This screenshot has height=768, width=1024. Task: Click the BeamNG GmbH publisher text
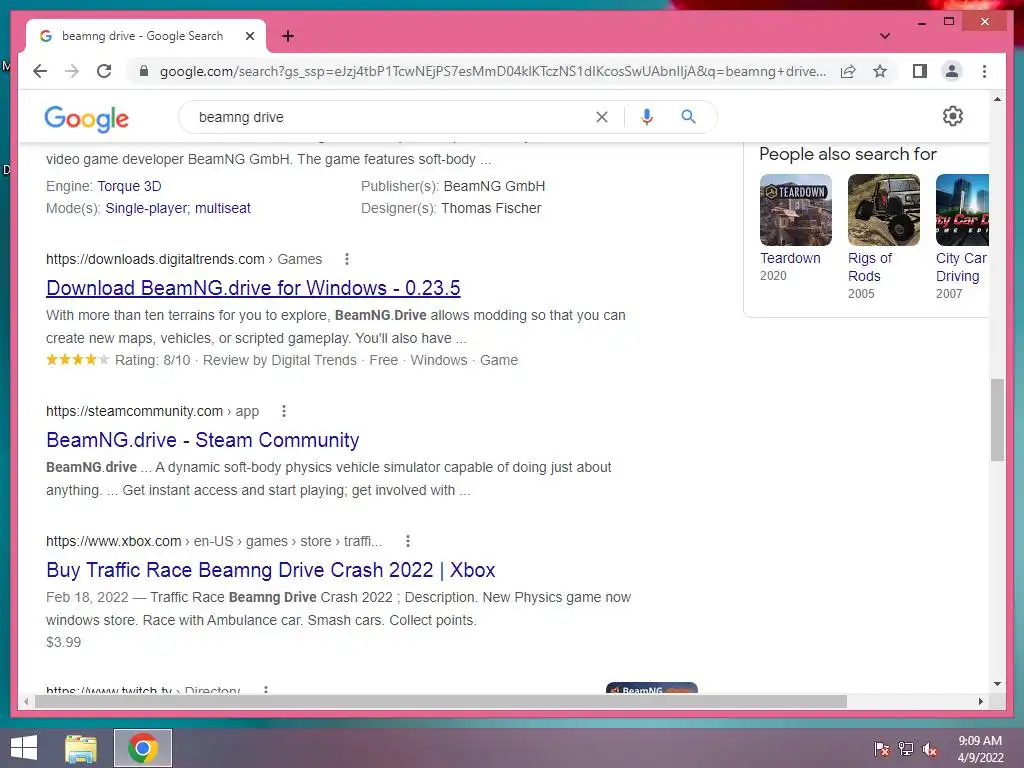pos(494,186)
